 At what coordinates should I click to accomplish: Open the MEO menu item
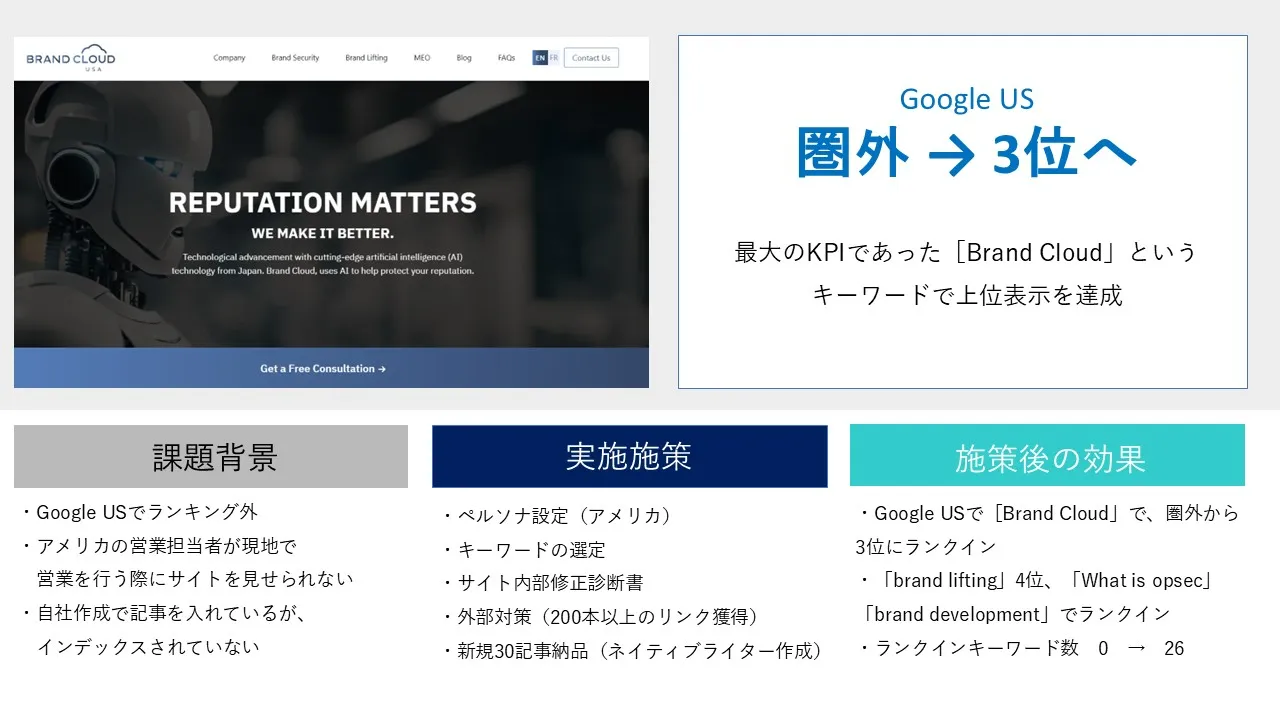pyautogui.click(x=422, y=58)
